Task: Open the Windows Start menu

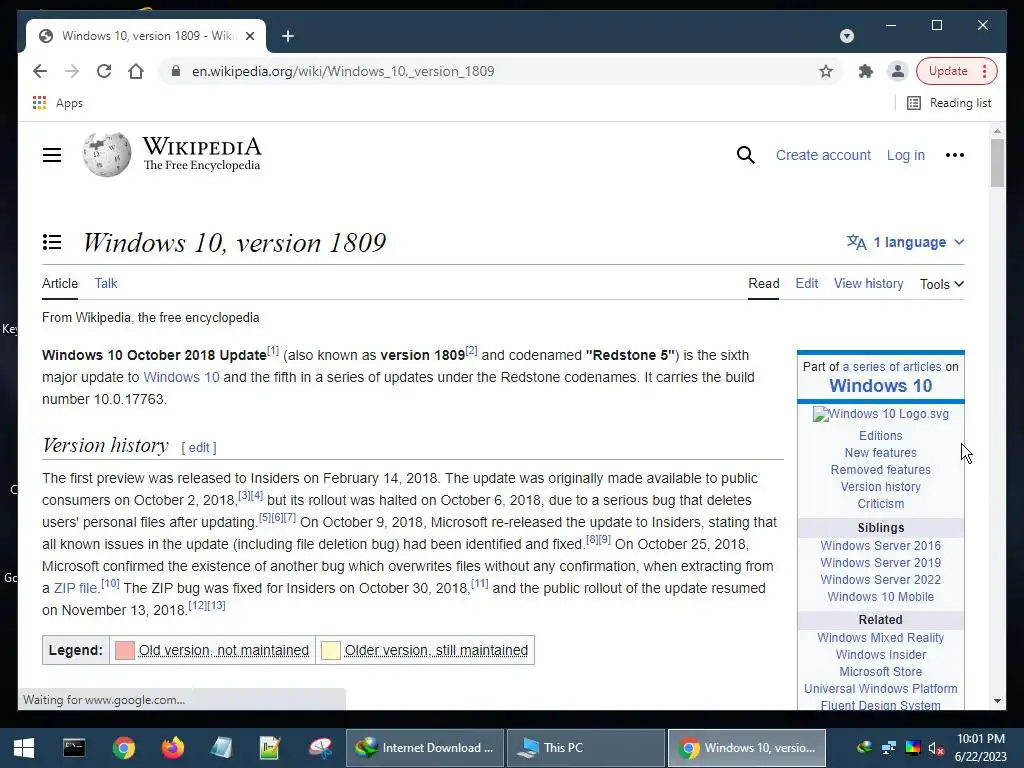Action: (x=24, y=748)
